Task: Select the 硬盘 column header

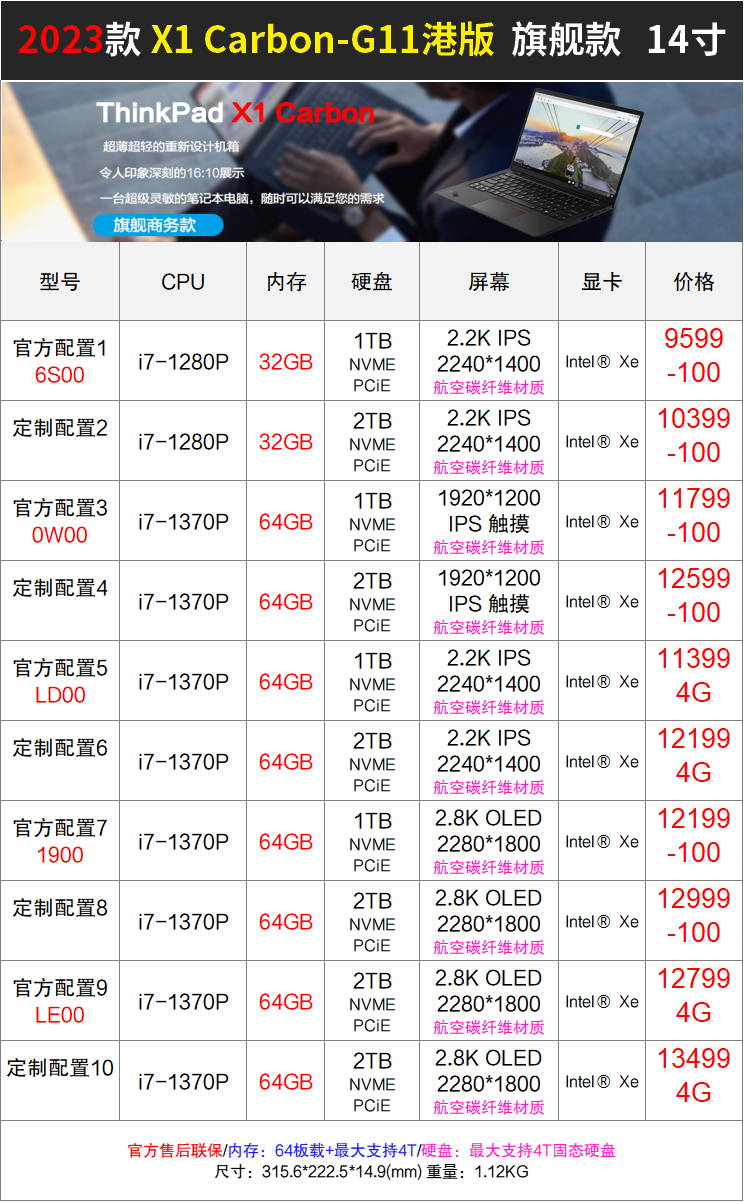Action: 372,282
